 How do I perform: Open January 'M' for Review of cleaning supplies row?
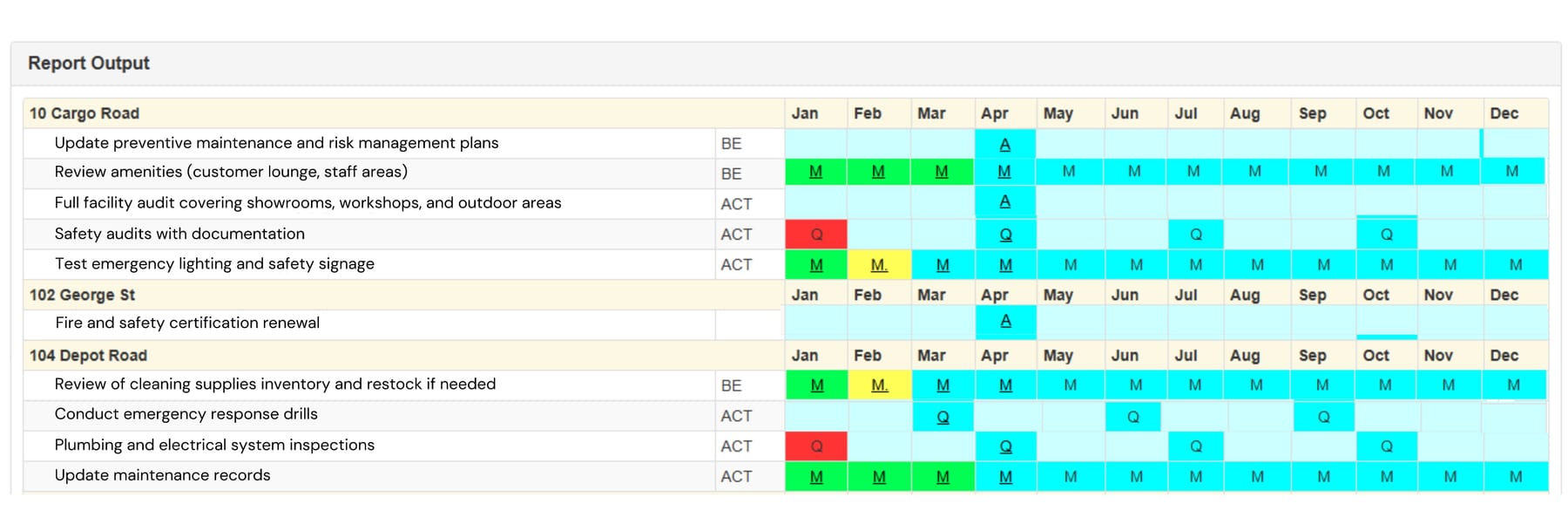tap(817, 385)
